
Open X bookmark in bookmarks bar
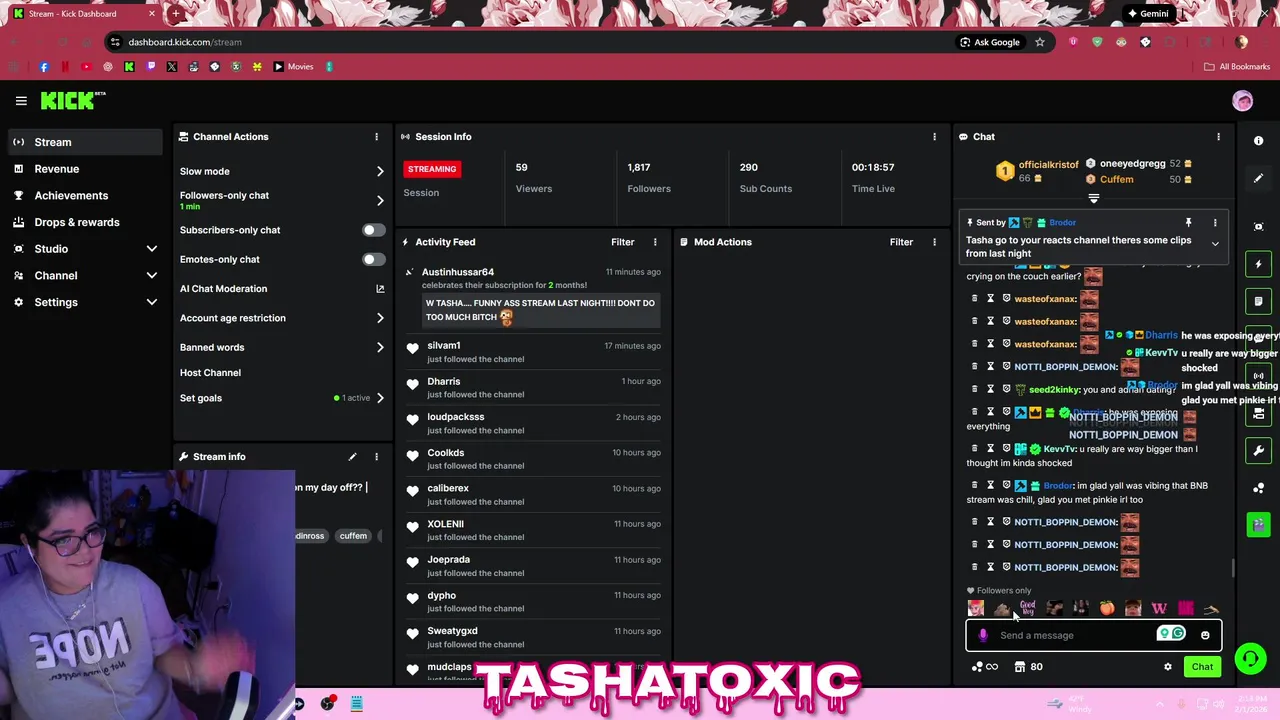click(172, 67)
